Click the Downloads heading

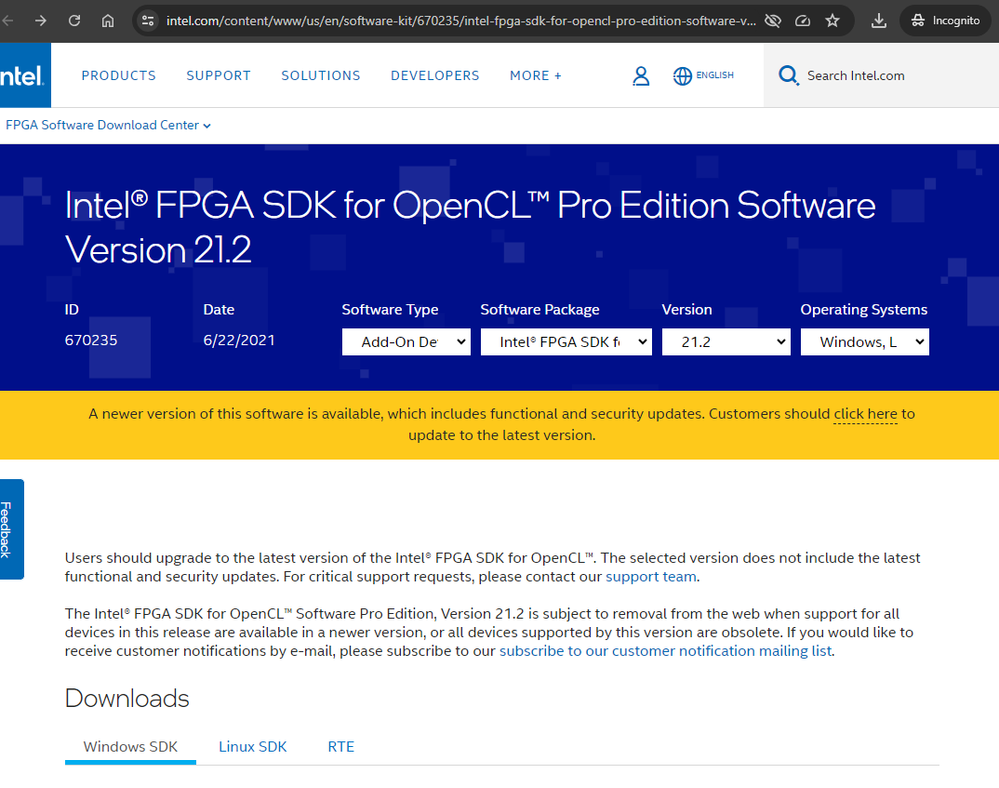tap(127, 699)
